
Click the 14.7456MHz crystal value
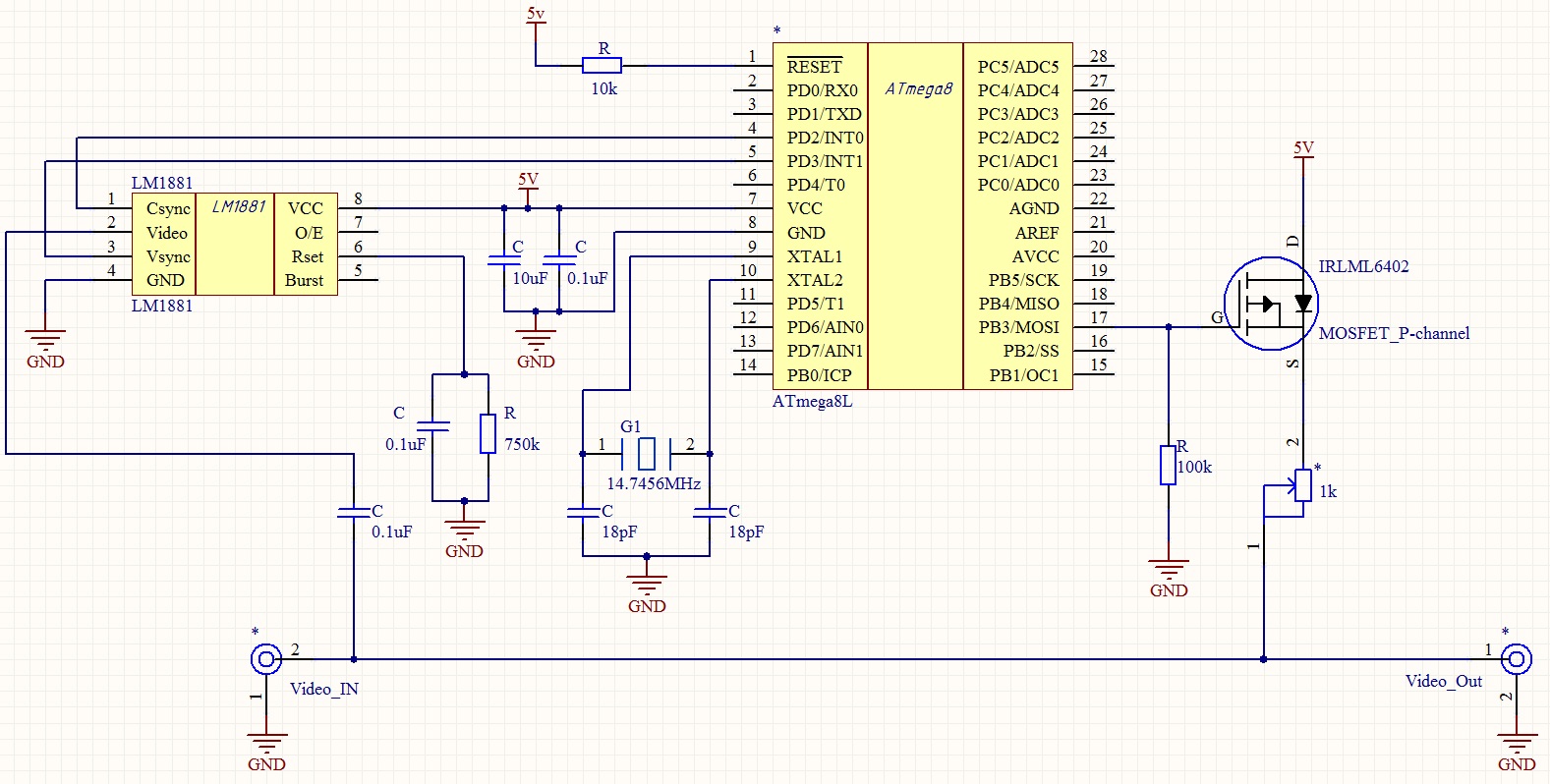tap(654, 483)
